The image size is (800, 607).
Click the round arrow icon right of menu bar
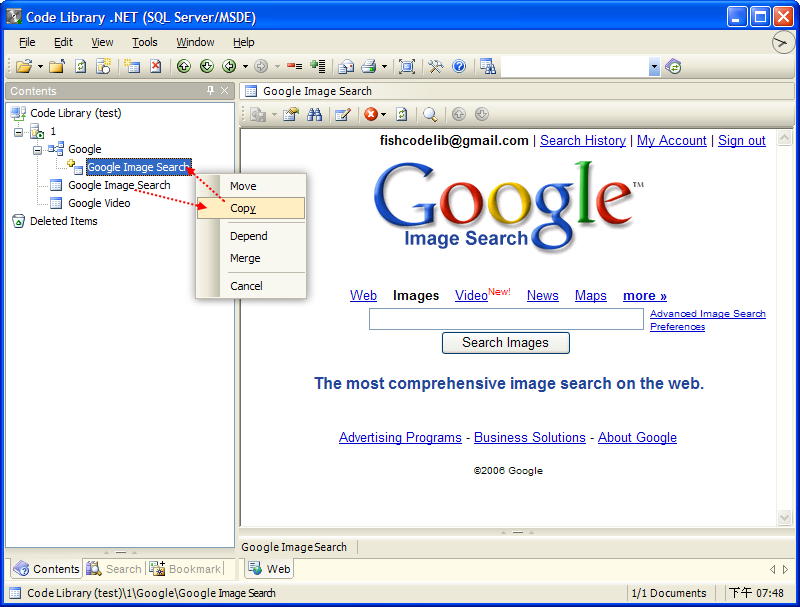coord(782,42)
